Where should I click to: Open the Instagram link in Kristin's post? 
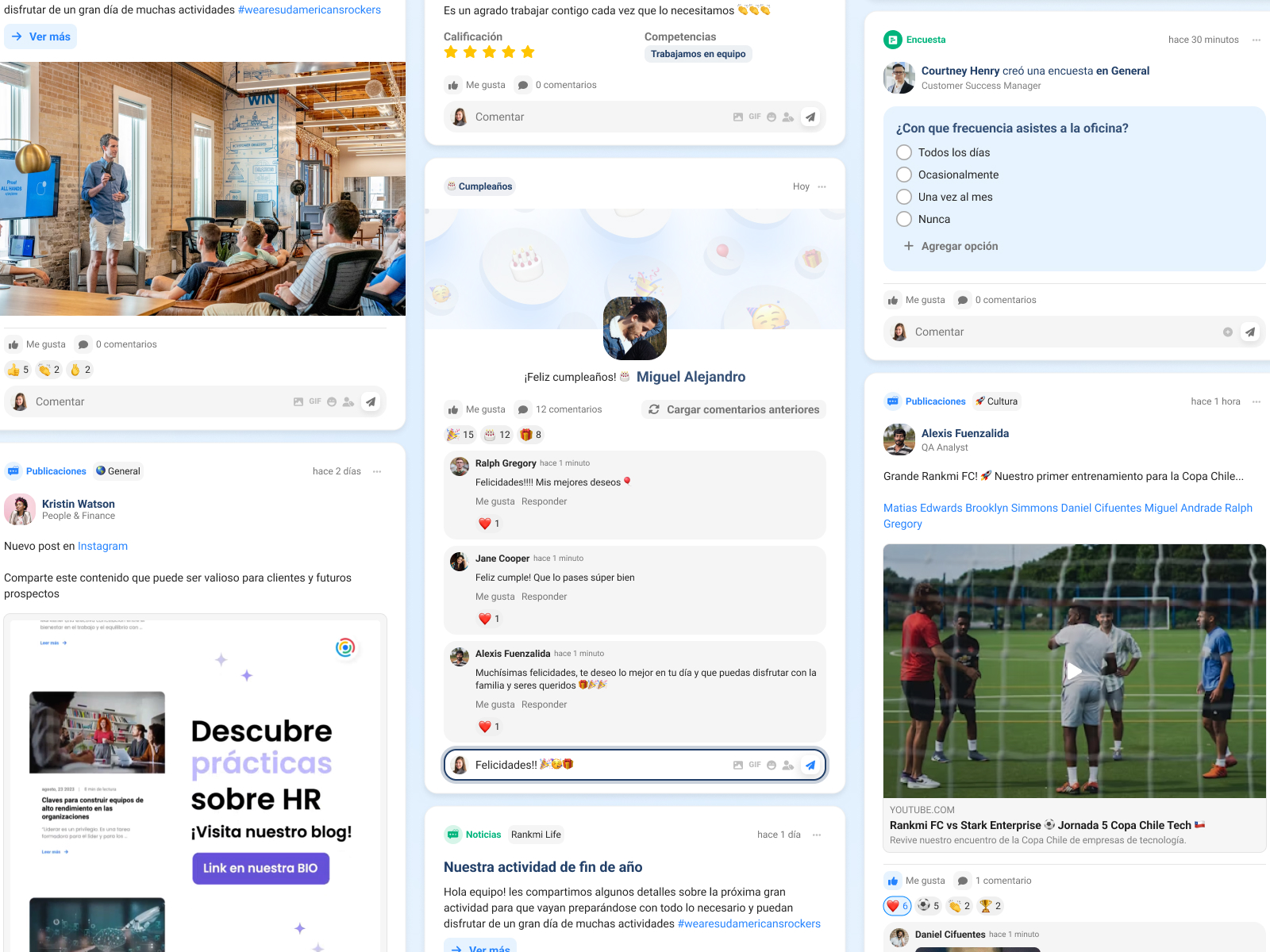[x=102, y=546]
